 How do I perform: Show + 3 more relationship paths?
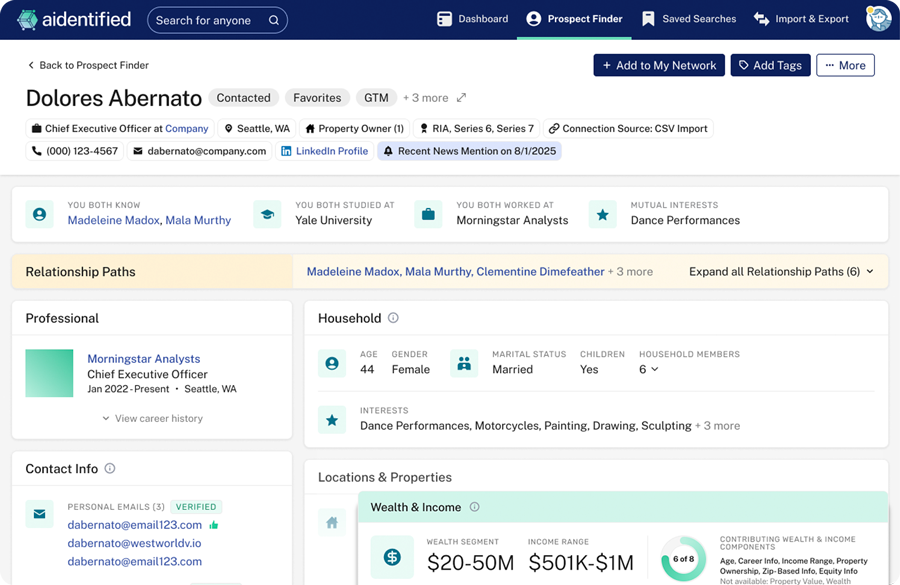tap(630, 272)
